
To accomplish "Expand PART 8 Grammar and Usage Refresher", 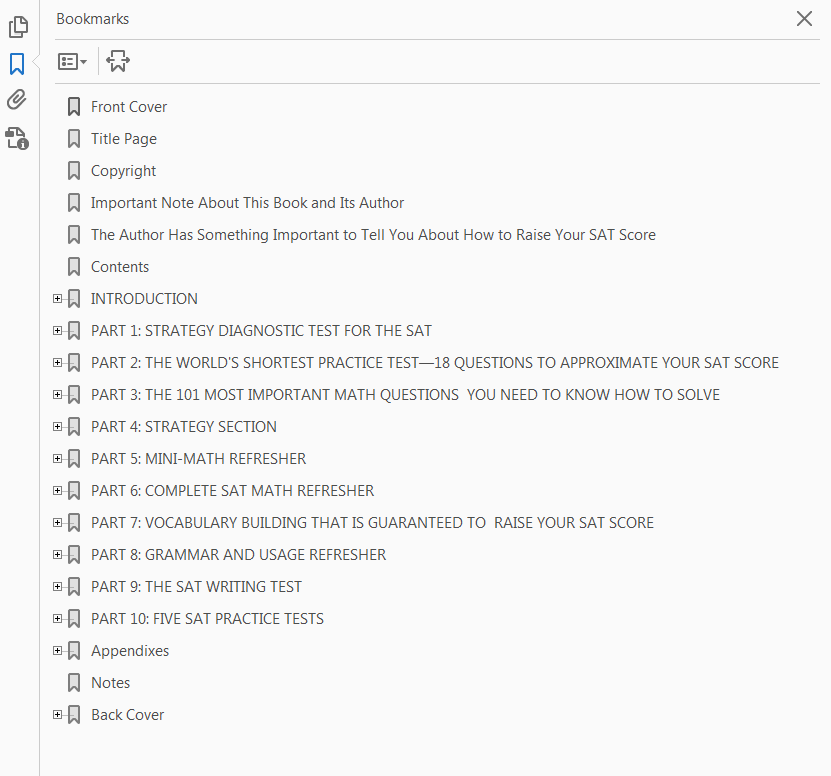I will click(x=57, y=554).
